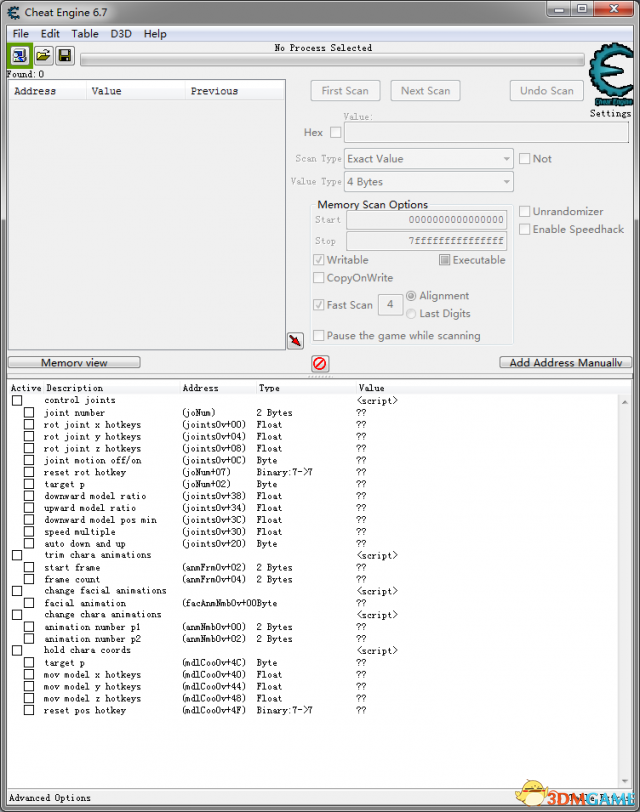This screenshot has width=640, height=812.
Task: Open Settings via the Cheat Engine logo
Action: point(609,78)
